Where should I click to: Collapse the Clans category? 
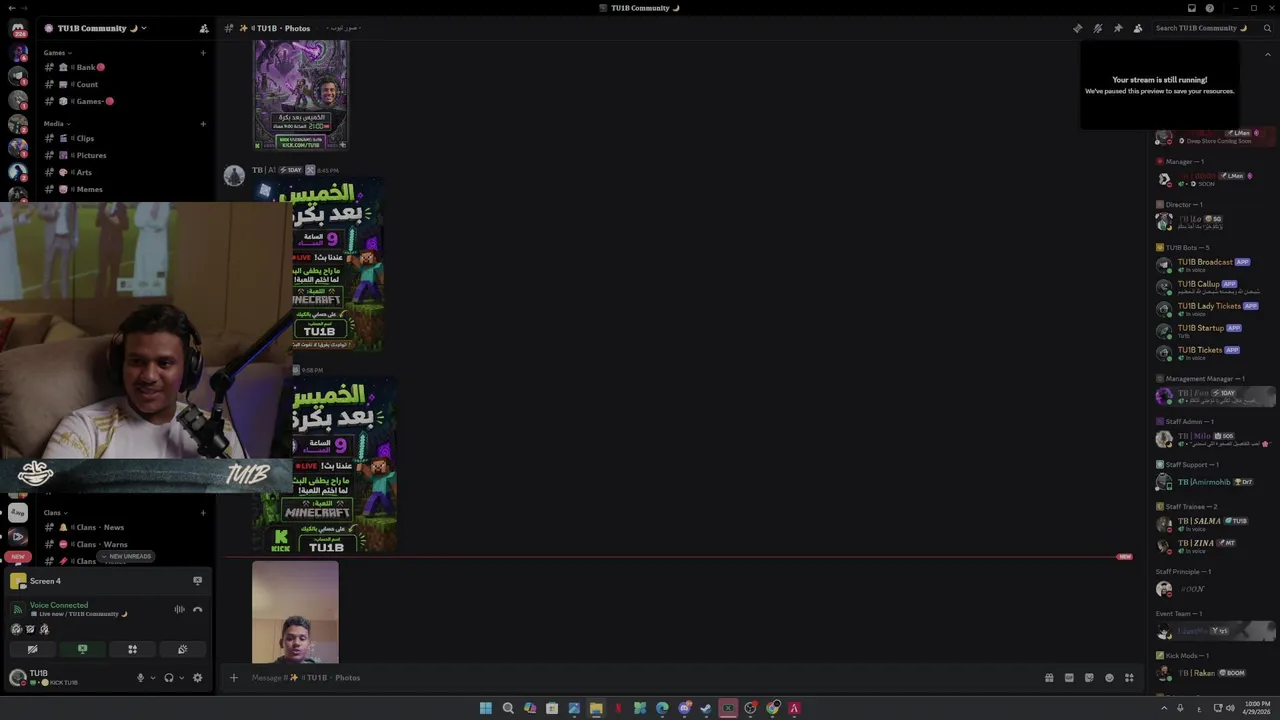55,513
